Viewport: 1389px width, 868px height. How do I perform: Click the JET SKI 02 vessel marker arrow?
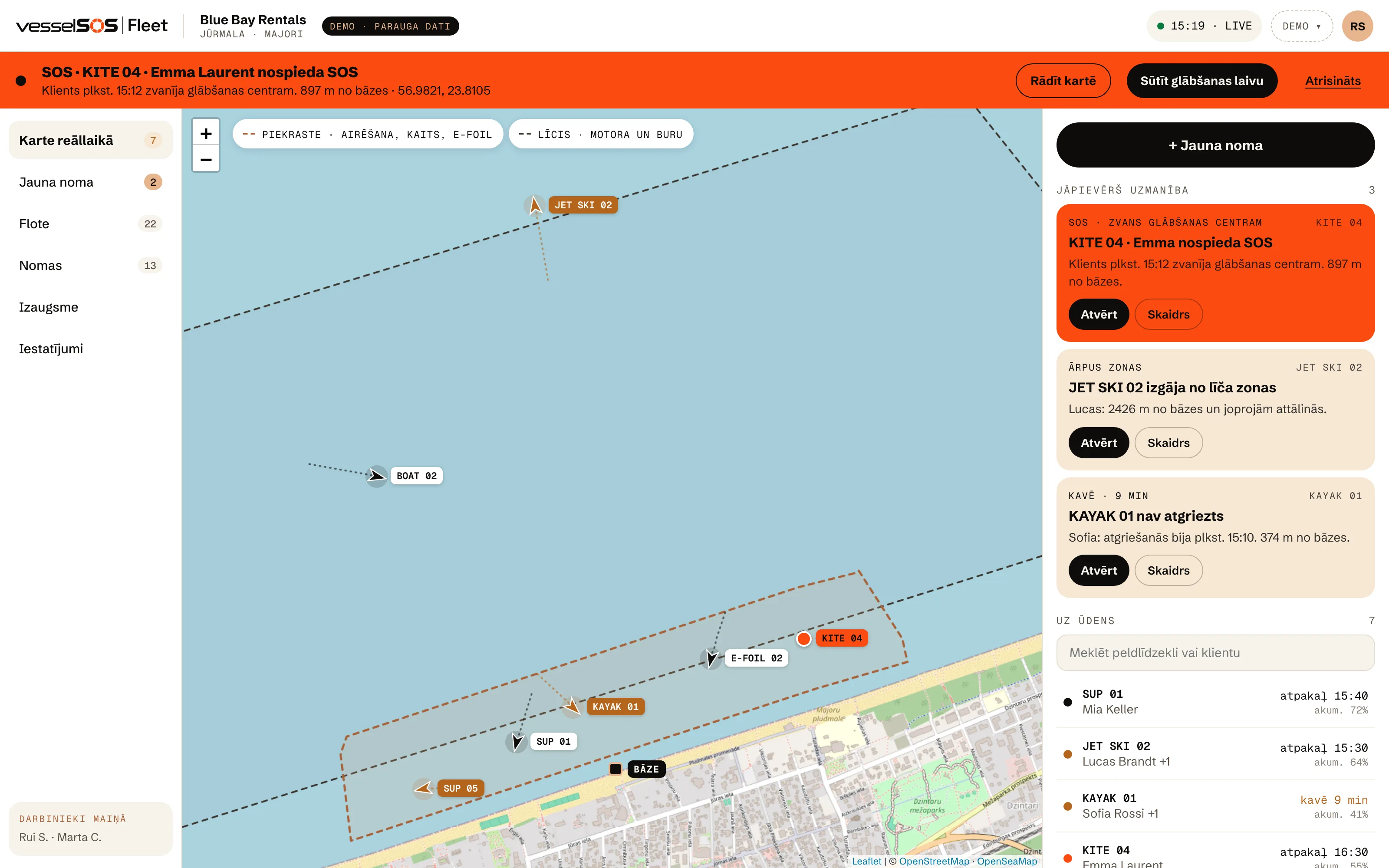(x=535, y=205)
